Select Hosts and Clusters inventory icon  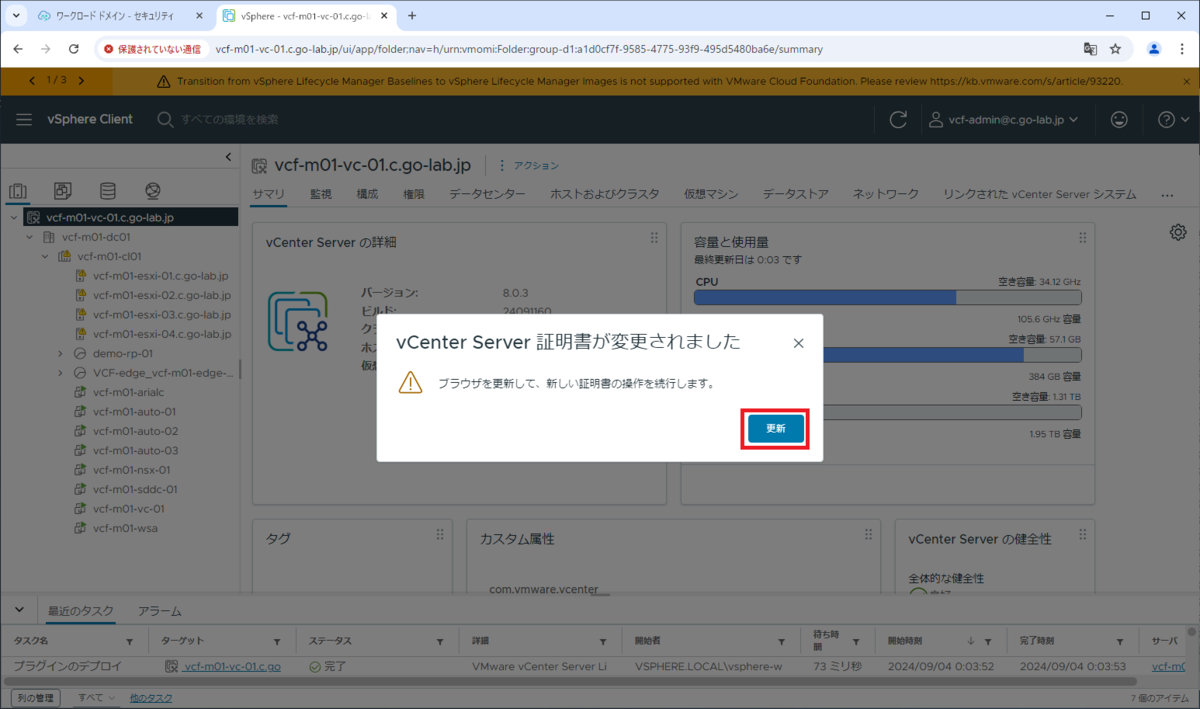17,191
